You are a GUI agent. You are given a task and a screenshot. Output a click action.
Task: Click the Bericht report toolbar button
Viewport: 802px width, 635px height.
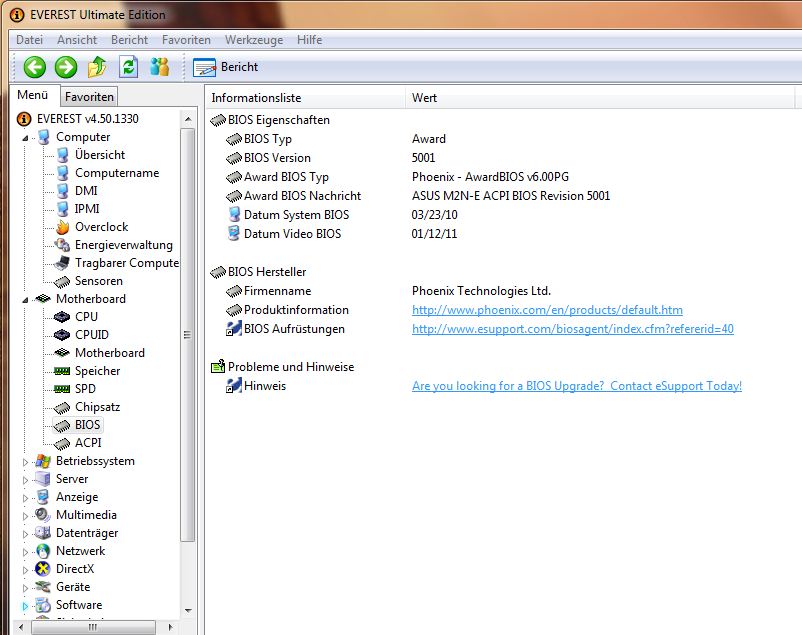click(x=226, y=67)
